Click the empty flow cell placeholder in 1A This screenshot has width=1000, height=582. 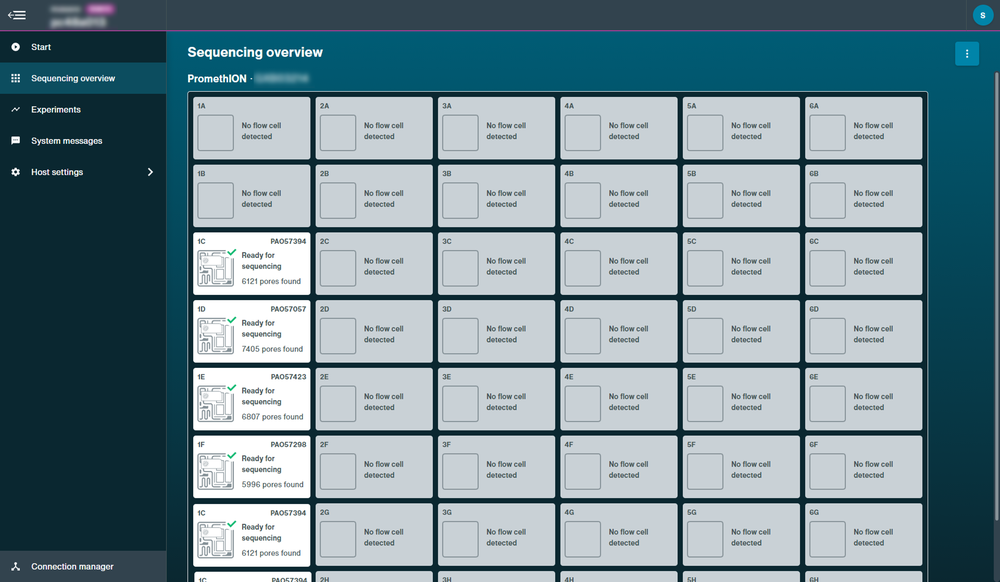216,133
